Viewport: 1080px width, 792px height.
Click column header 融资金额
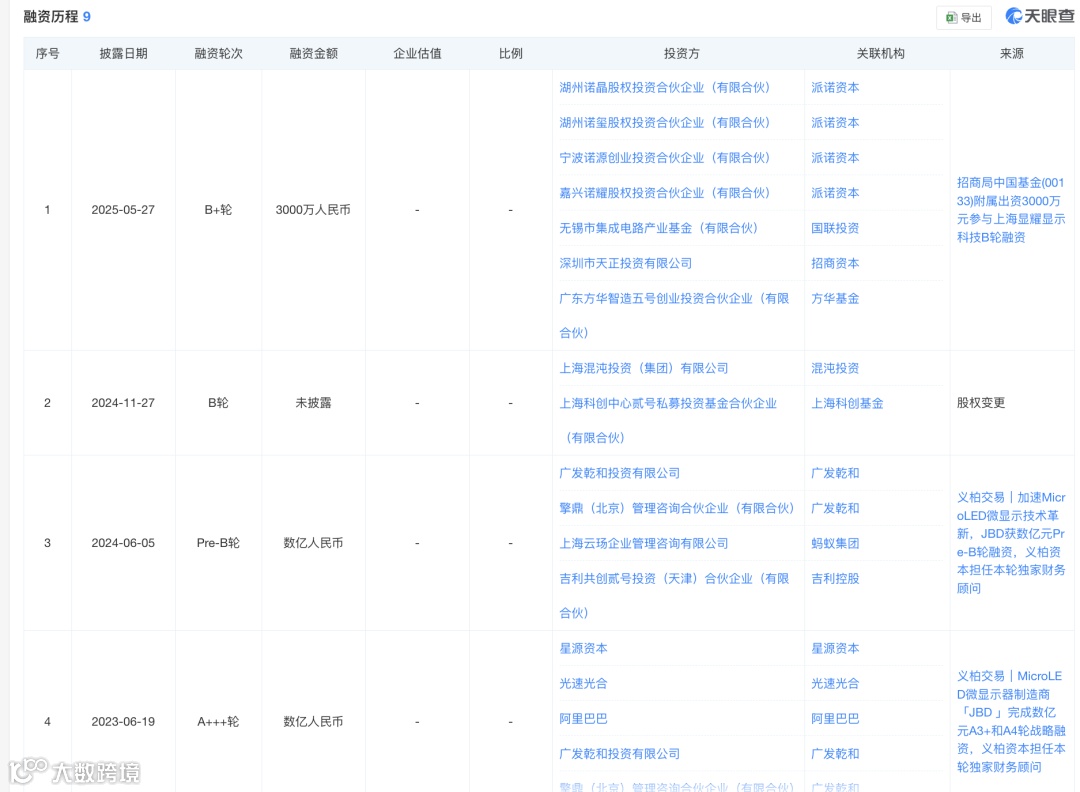pos(313,54)
